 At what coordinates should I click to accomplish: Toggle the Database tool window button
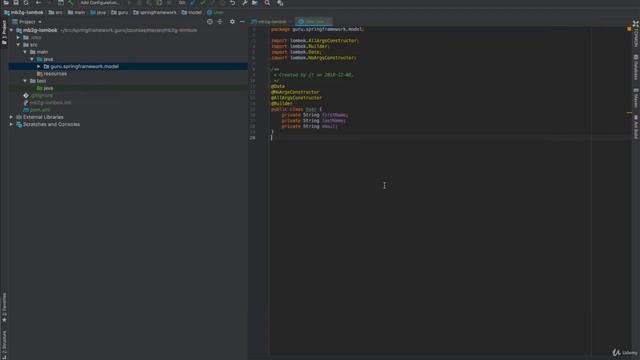coord(636,67)
